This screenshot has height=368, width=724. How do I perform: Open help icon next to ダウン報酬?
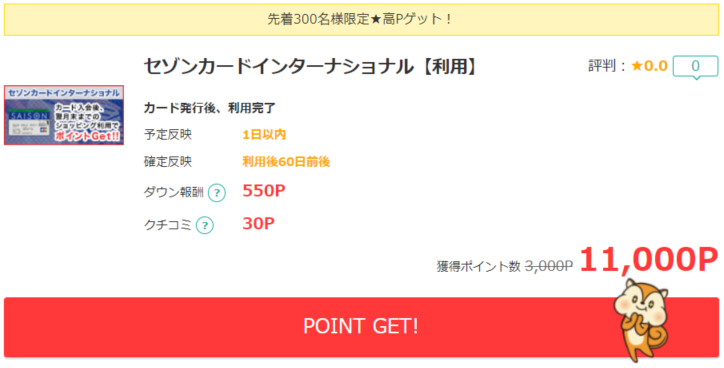217,193
